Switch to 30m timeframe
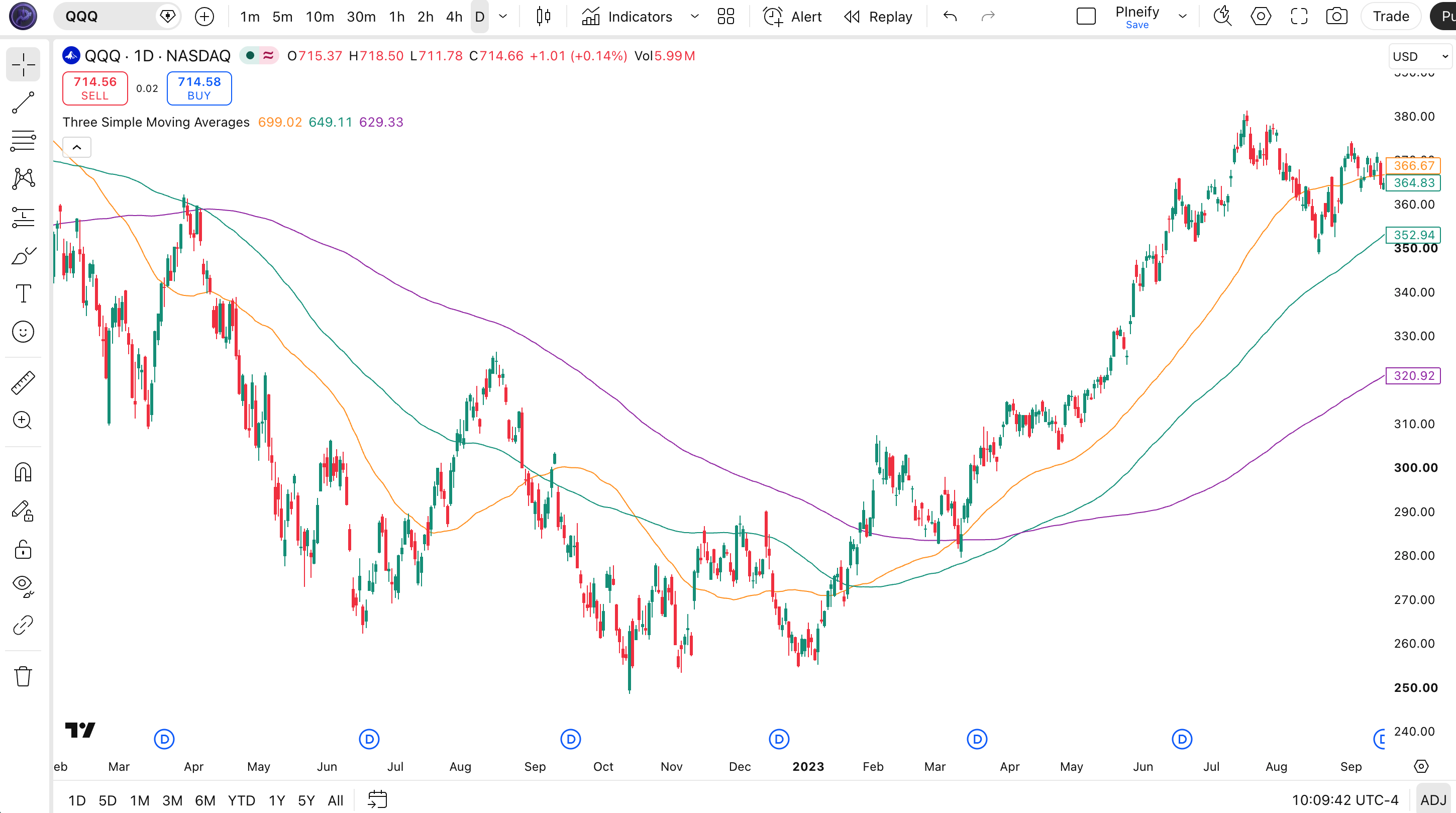1456x813 pixels. tap(361, 17)
